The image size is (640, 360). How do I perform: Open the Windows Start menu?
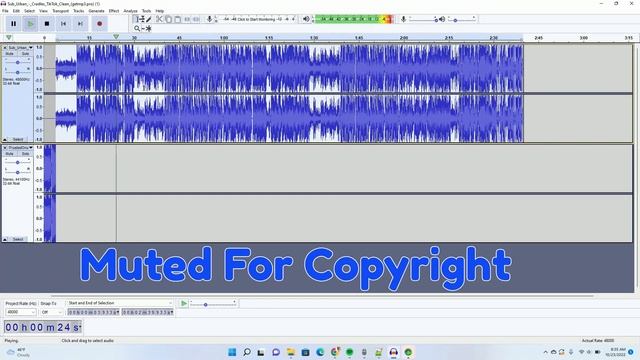[232, 352]
